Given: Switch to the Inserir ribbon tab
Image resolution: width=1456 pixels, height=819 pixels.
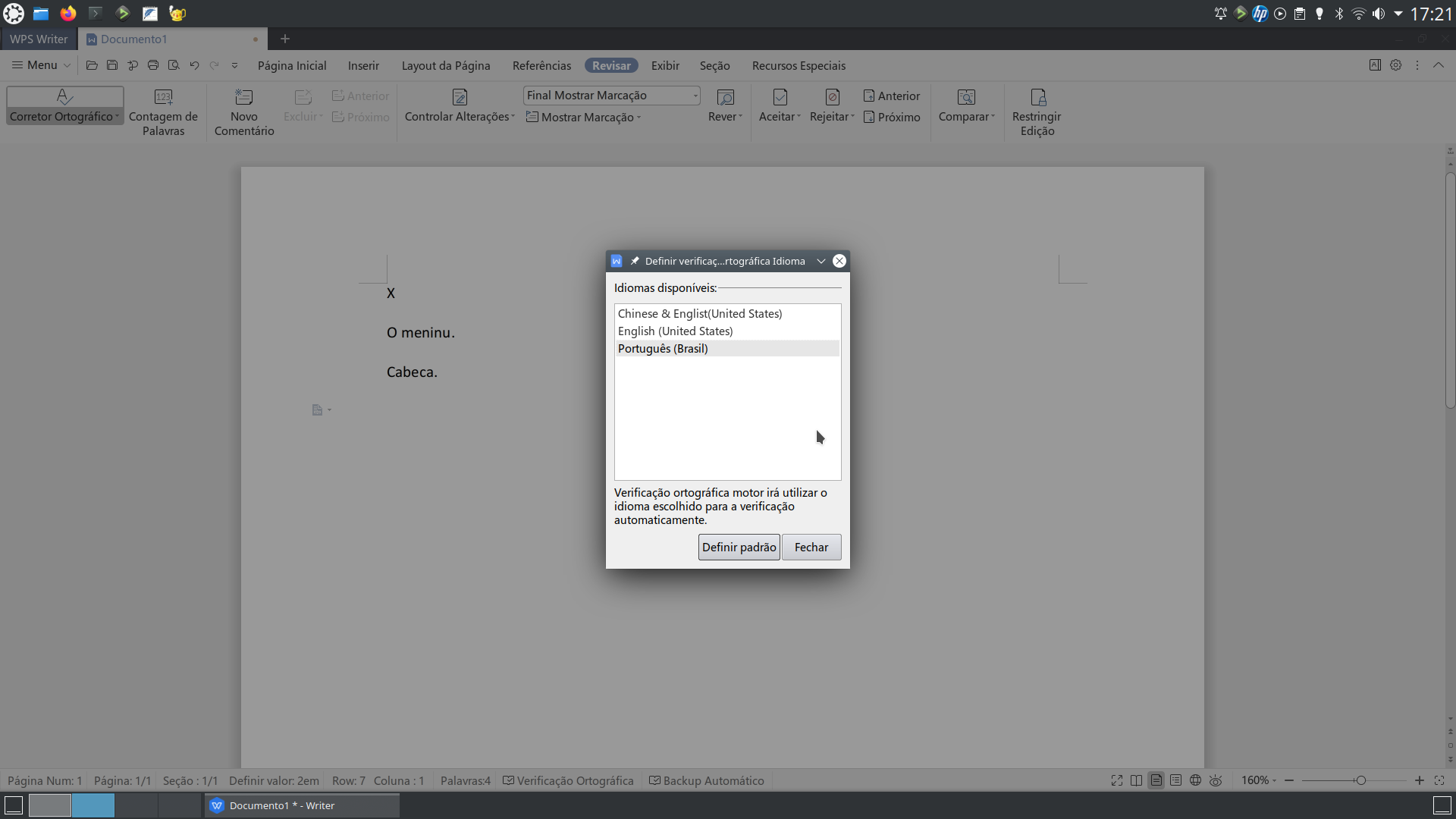Looking at the screenshot, I should (363, 66).
